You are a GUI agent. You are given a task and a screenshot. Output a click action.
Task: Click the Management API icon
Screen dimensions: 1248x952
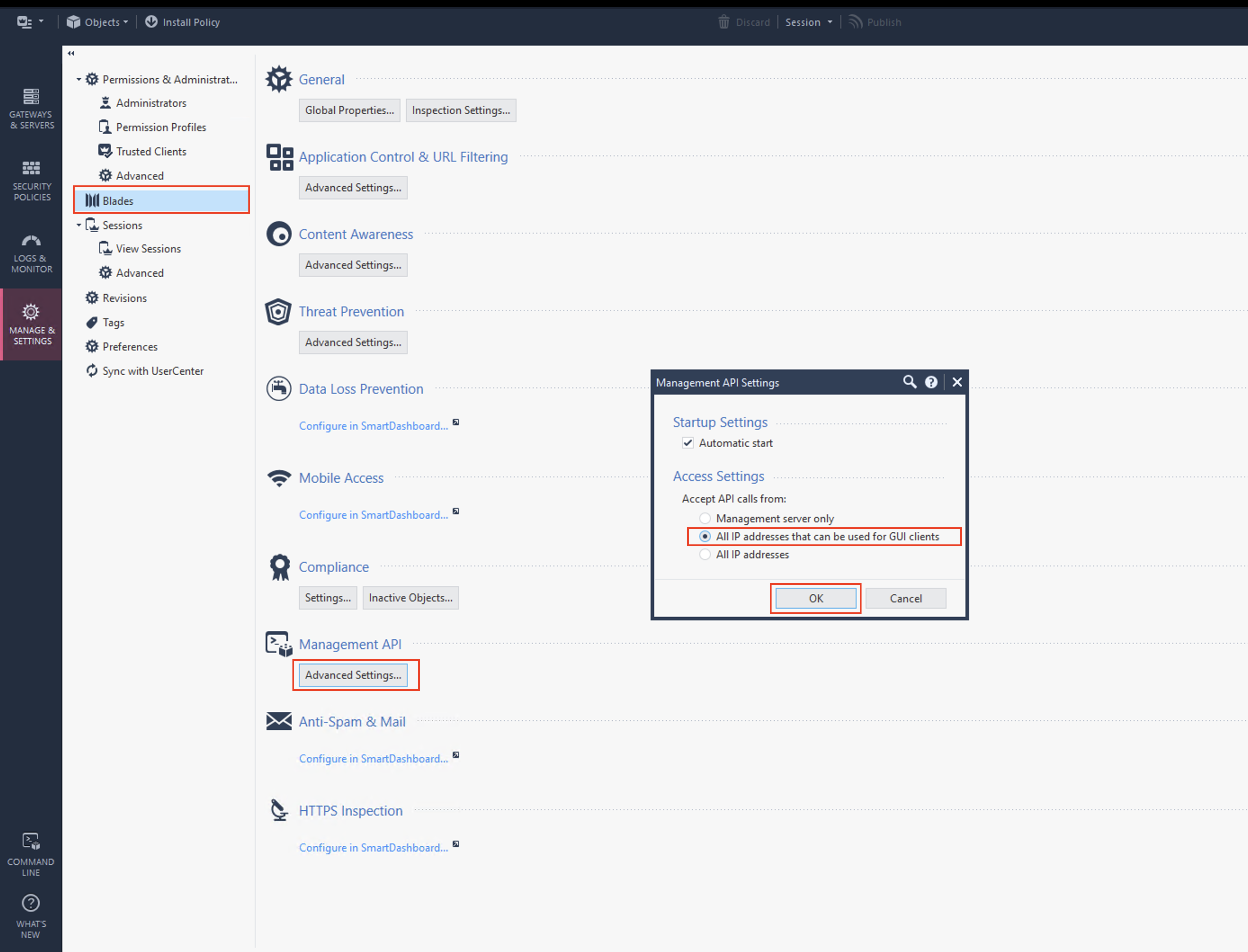[279, 644]
